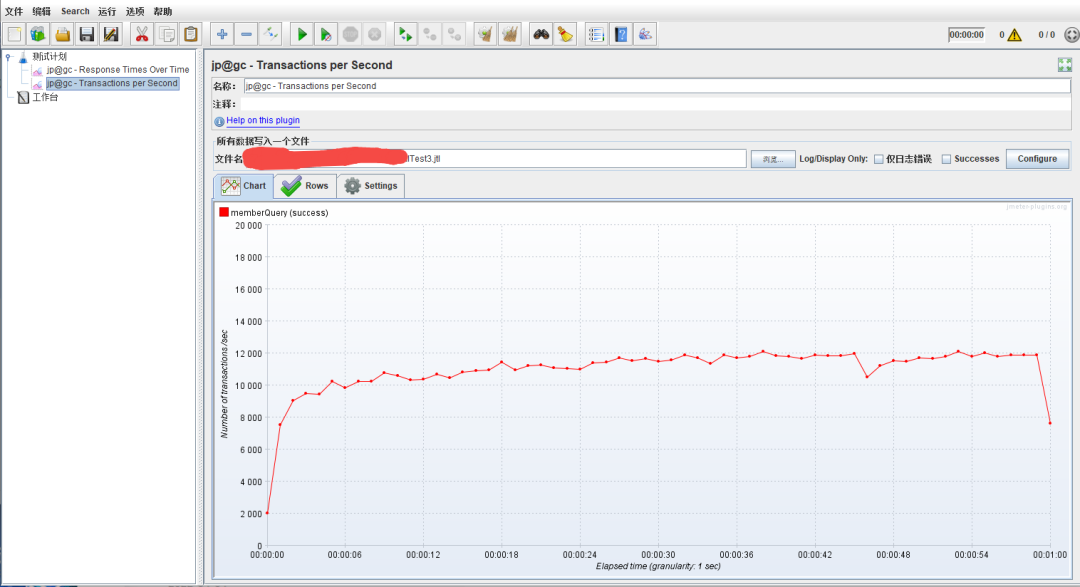Click the warning triangle error counter icon
This screenshot has width=1080, height=587.
click(x=1015, y=35)
